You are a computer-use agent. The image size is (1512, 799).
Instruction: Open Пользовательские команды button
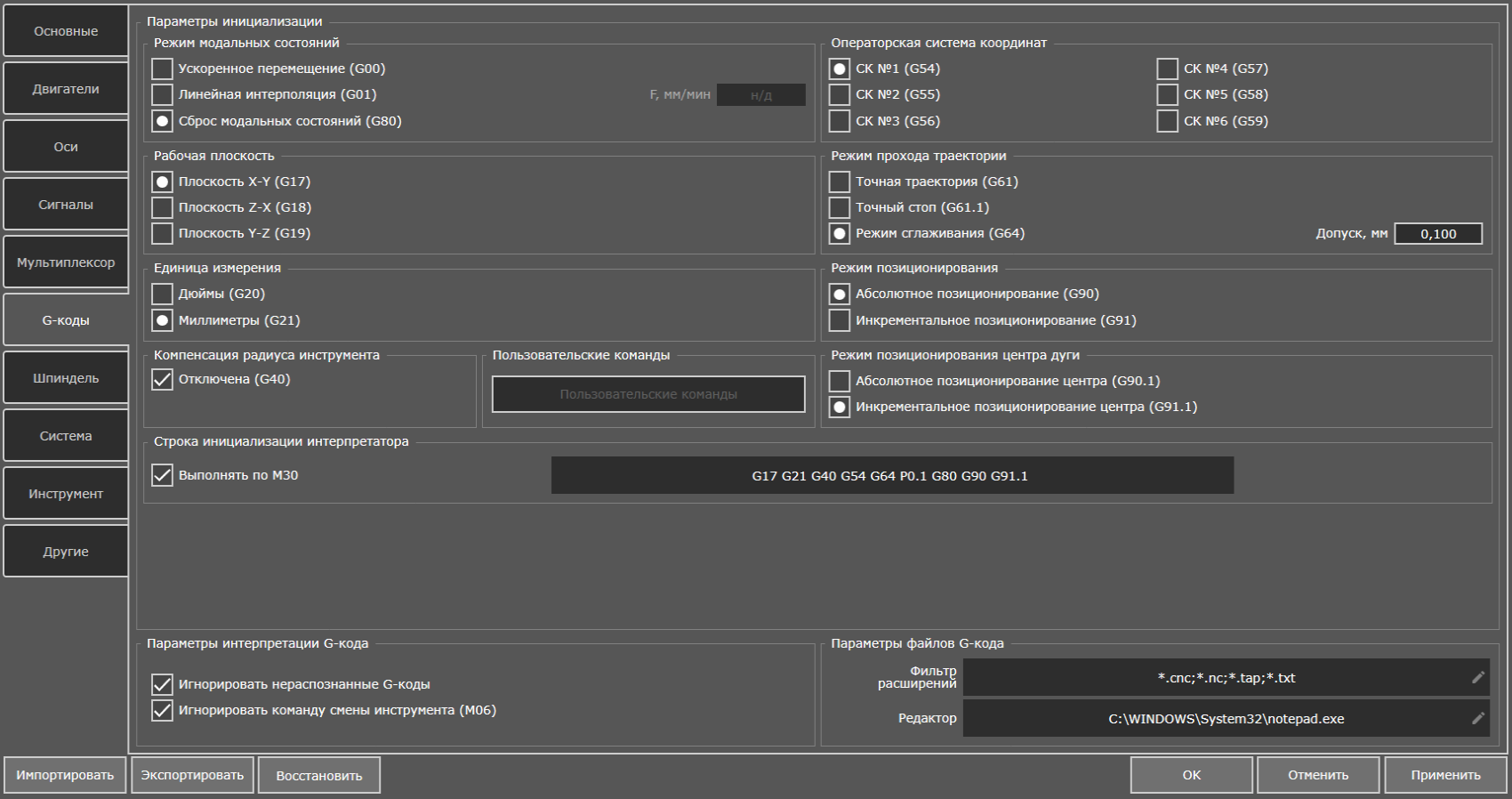(648, 394)
